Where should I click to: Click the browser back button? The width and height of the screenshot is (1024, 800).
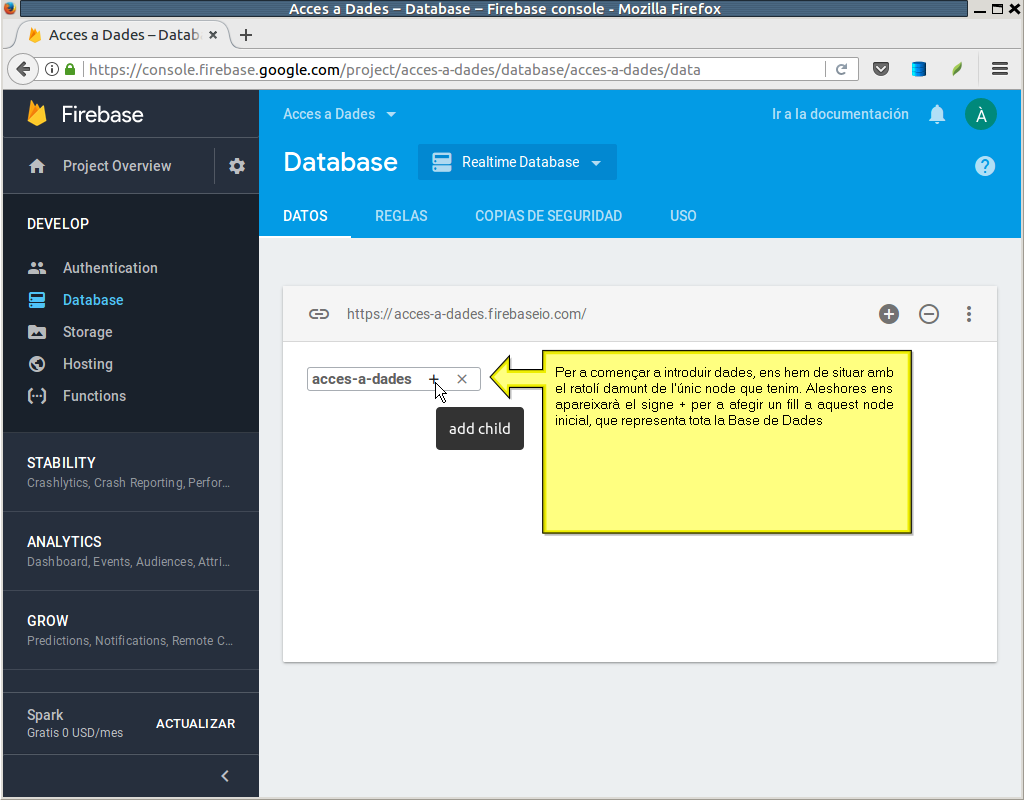tap(23, 69)
